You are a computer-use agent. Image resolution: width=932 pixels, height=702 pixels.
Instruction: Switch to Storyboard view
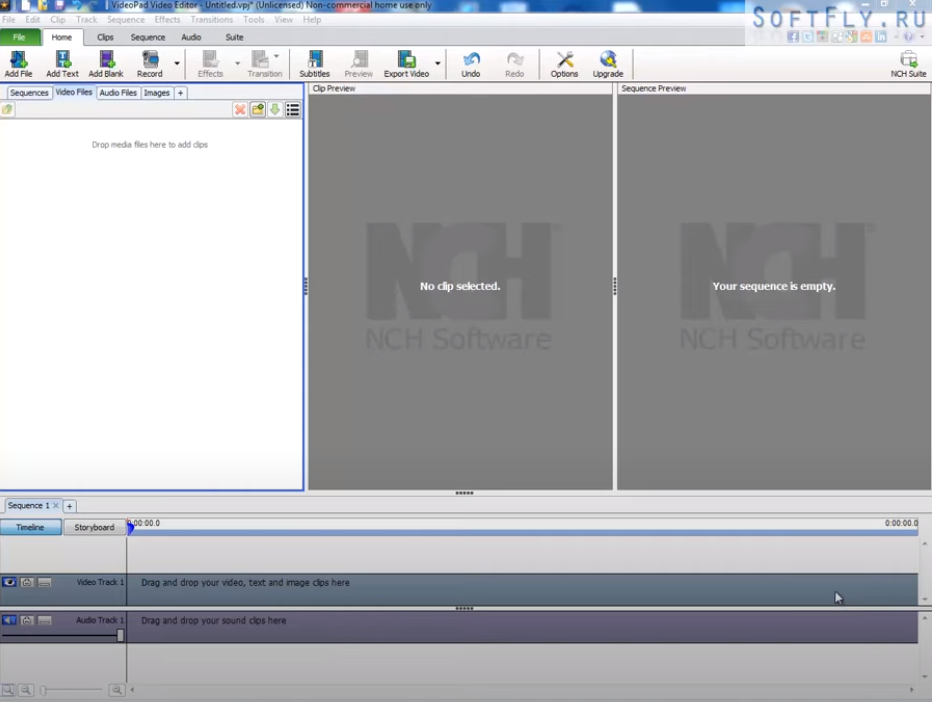point(95,527)
